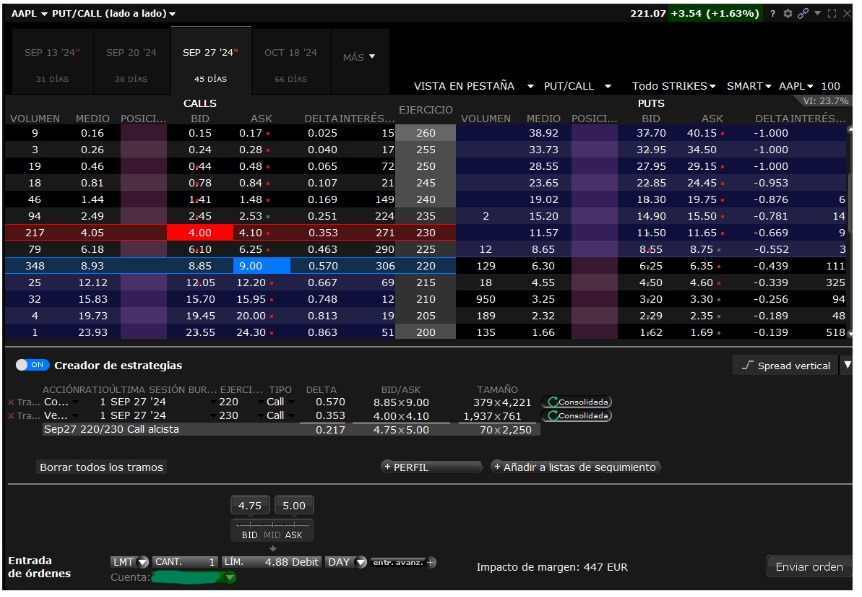
Task: Switch to the OCT 18 '24 expiry tab
Action: coord(290,61)
